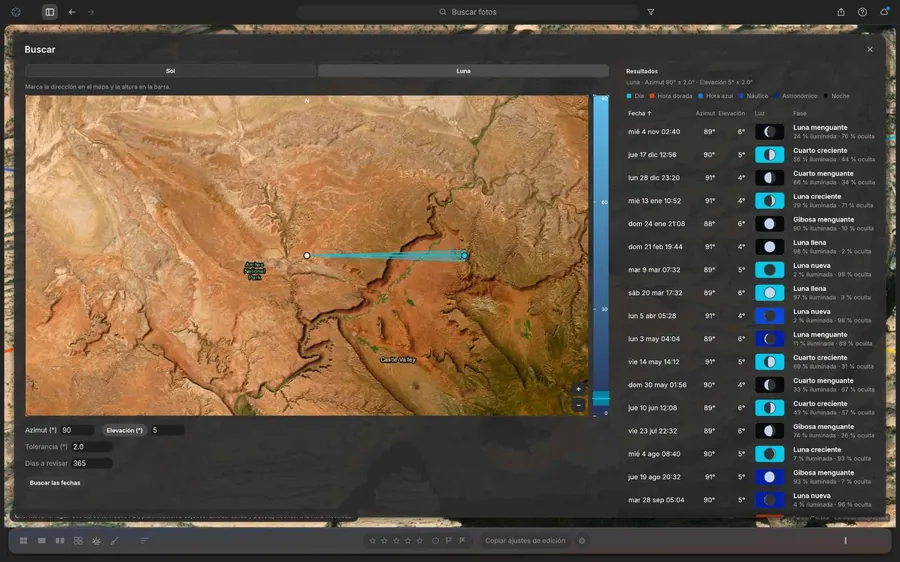Set rating with the fifth star
This screenshot has height=562, width=900.
tap(420, 541)
